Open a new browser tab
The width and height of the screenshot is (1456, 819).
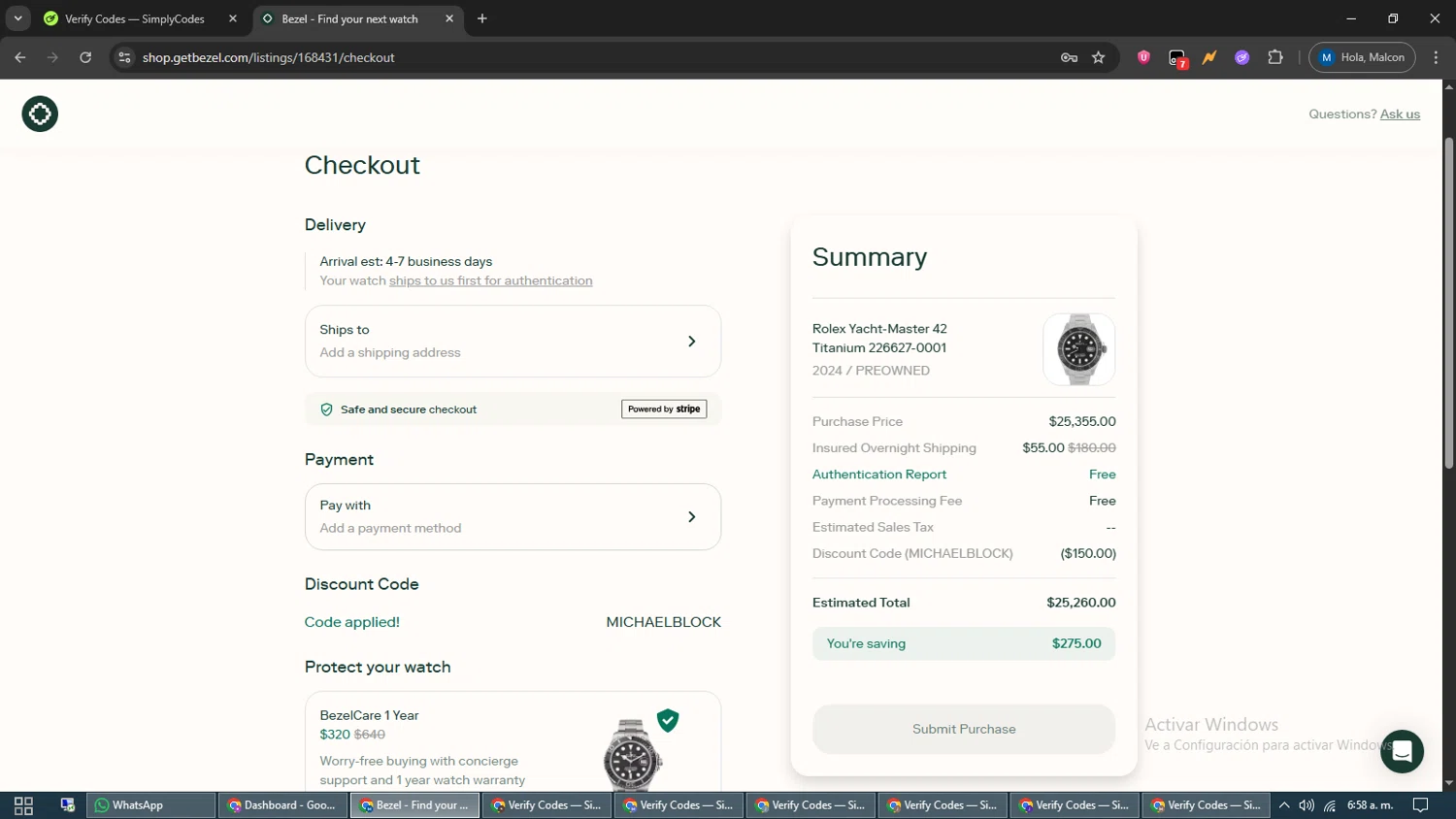pyautogui.click(x=482, y=18)
